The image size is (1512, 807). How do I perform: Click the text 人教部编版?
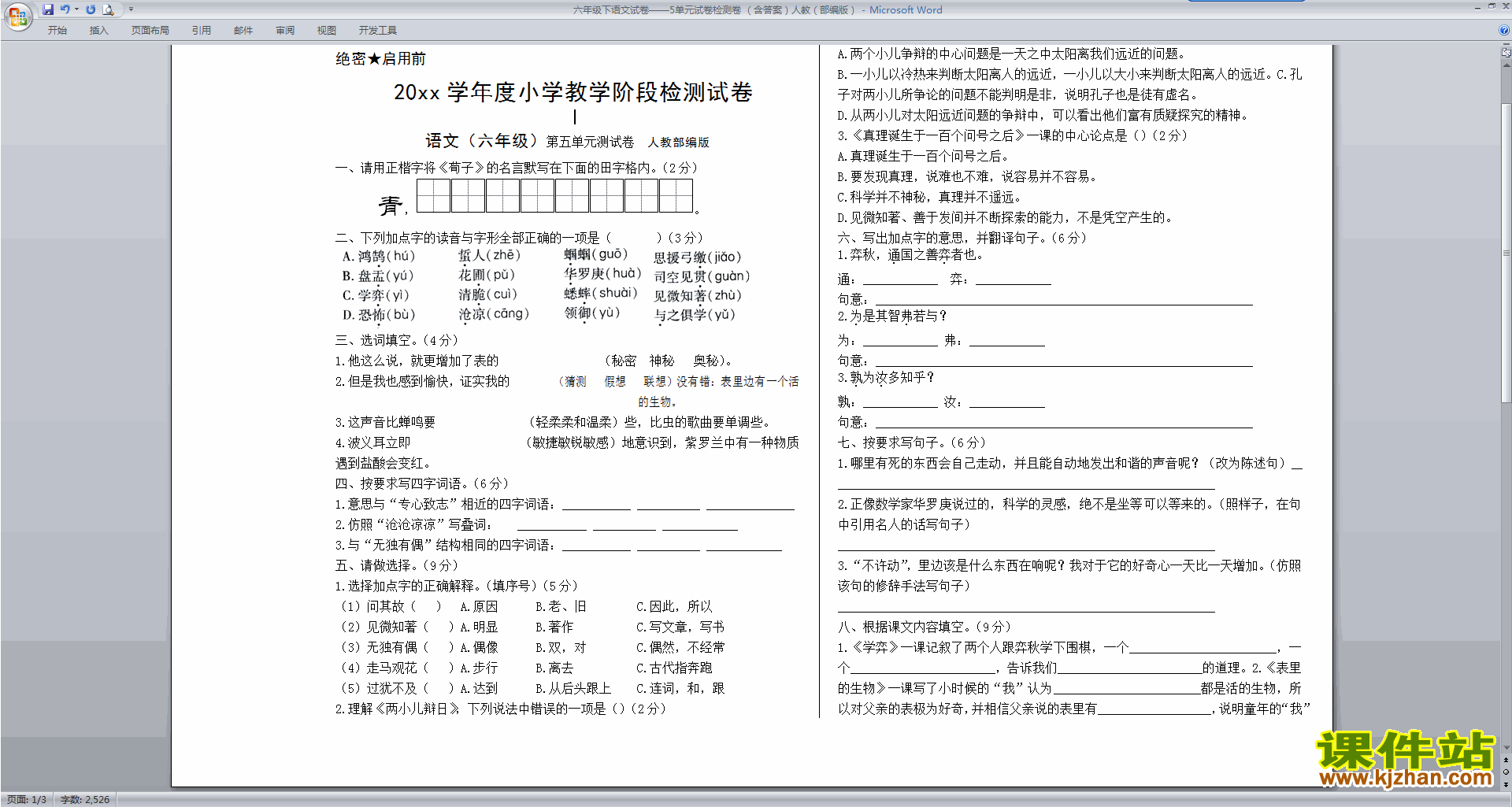pos(678,143)
